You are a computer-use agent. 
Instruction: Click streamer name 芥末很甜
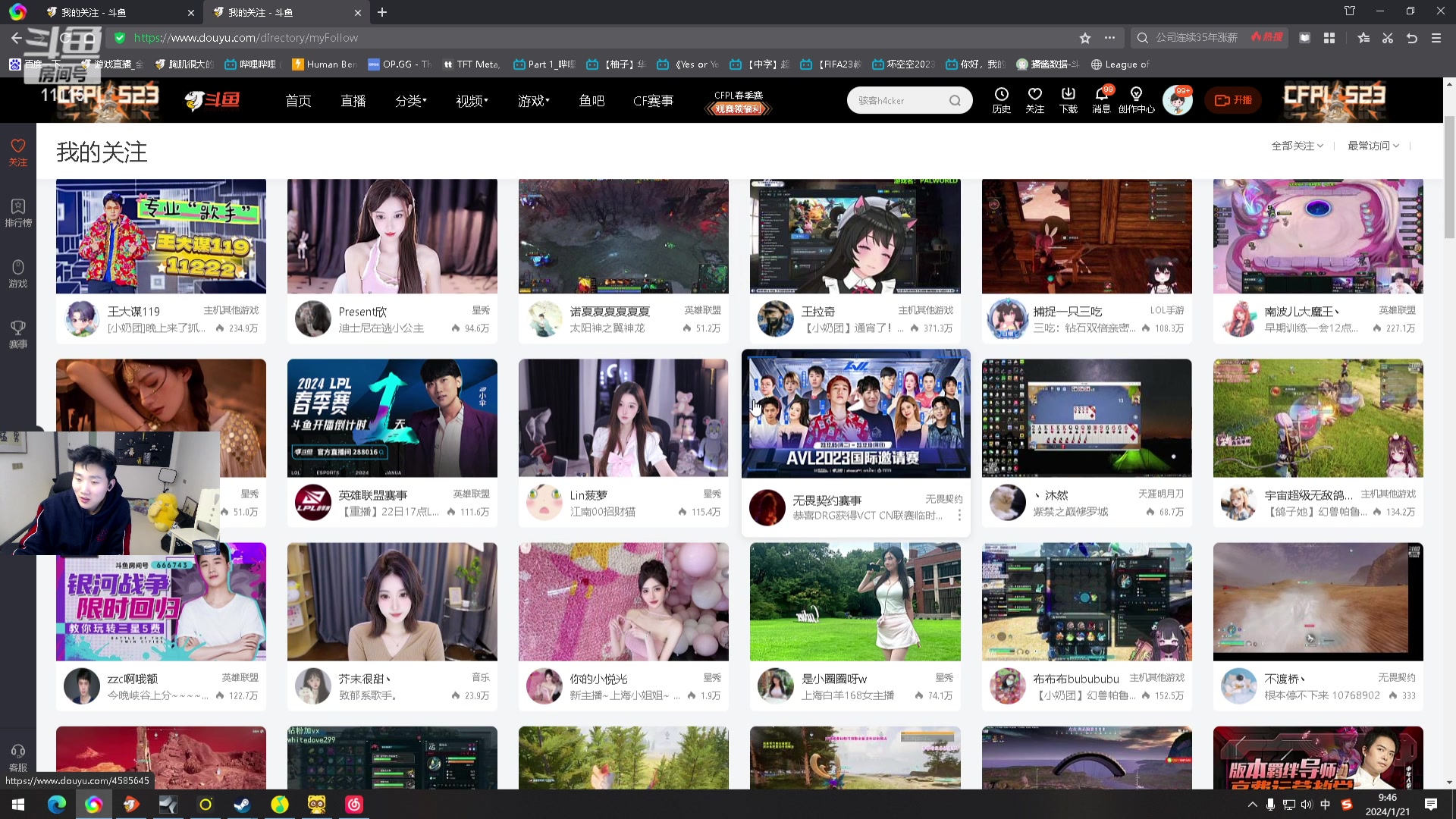point(365,679)
